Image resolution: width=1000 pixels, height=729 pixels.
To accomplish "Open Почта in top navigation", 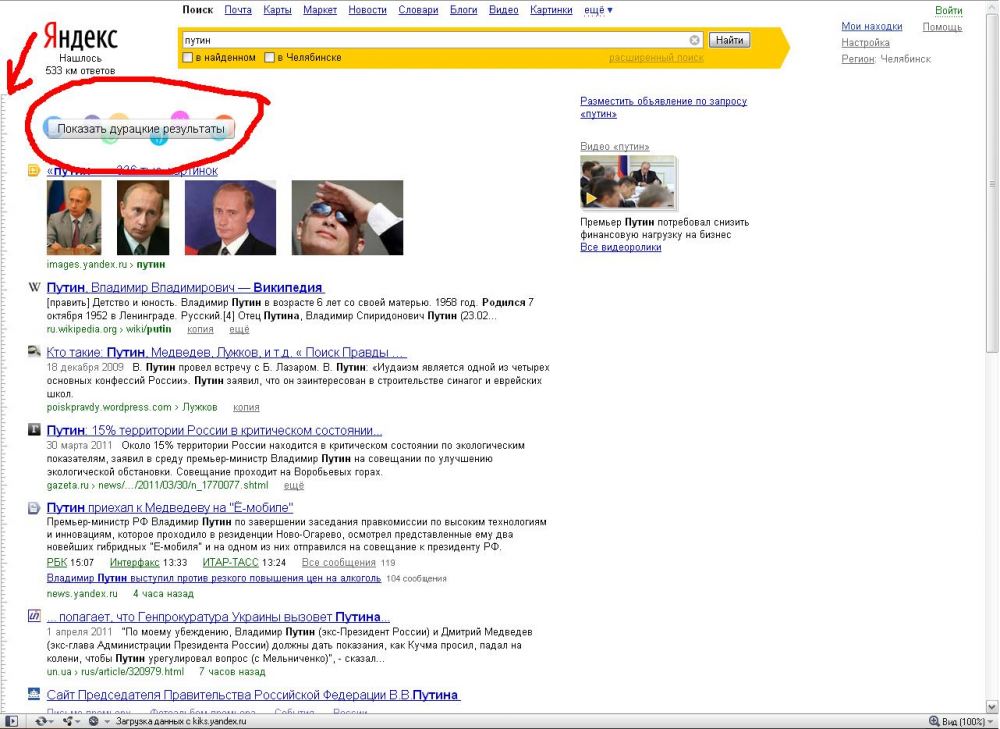I will coord(238,10).
